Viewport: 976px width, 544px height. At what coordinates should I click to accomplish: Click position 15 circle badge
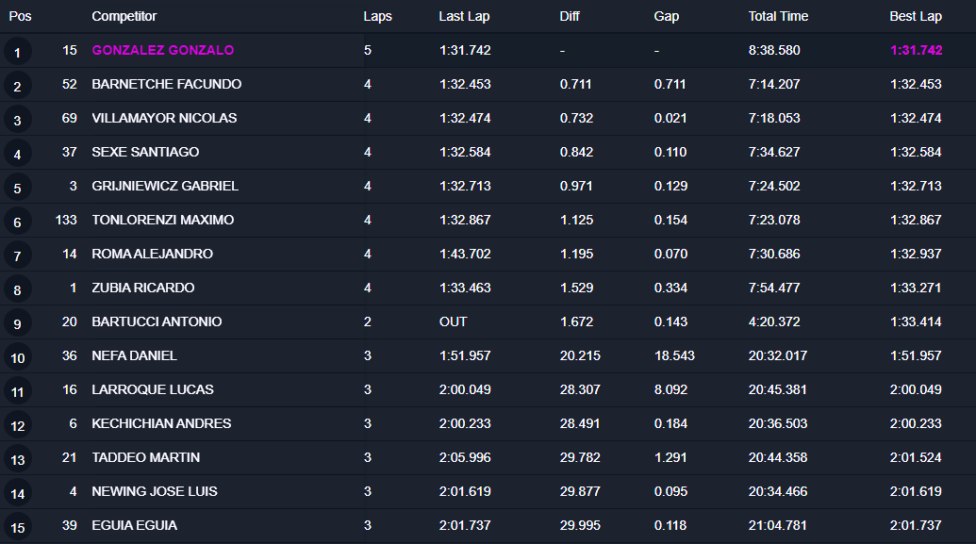[x=17, y=527]
